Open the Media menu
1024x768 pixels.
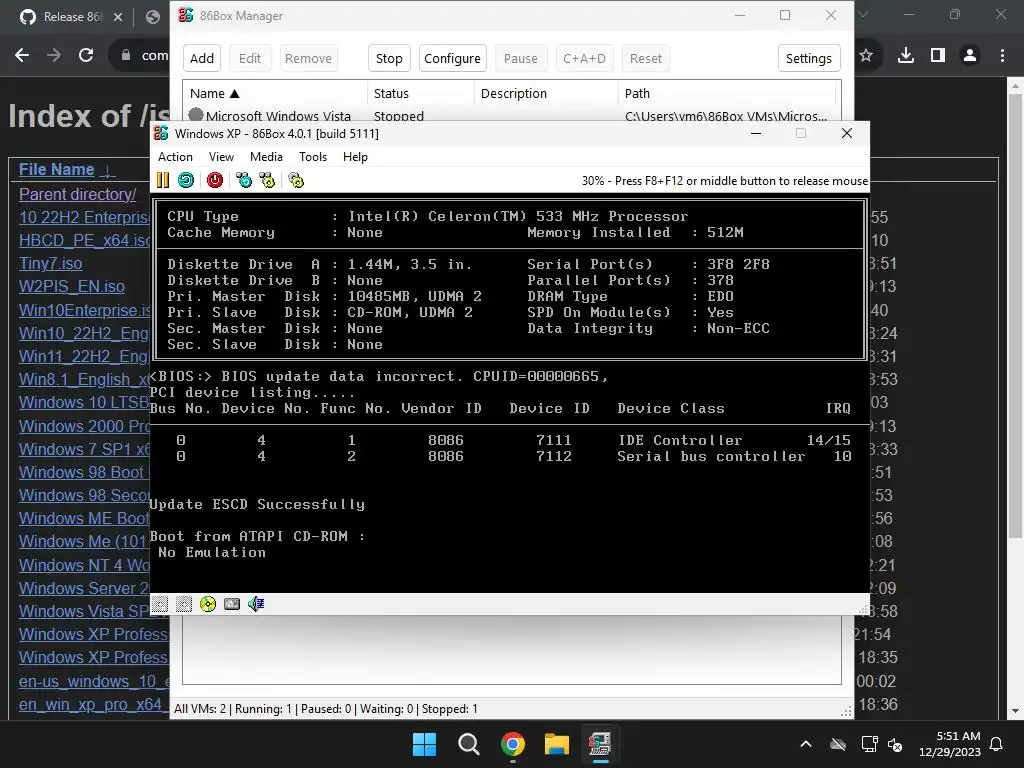(x=266, y=157)
